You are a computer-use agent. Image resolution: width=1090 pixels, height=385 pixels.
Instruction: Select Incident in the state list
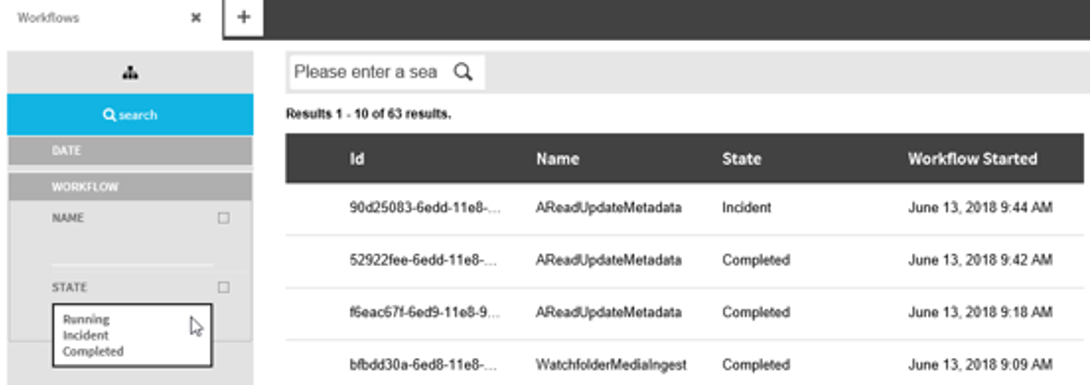86,336
